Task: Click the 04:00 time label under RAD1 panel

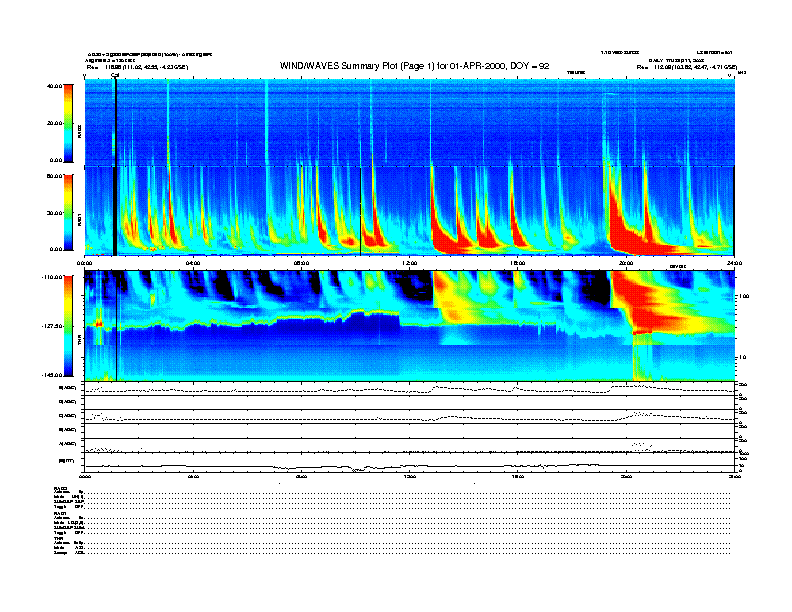Action: [x=193, y=263]
